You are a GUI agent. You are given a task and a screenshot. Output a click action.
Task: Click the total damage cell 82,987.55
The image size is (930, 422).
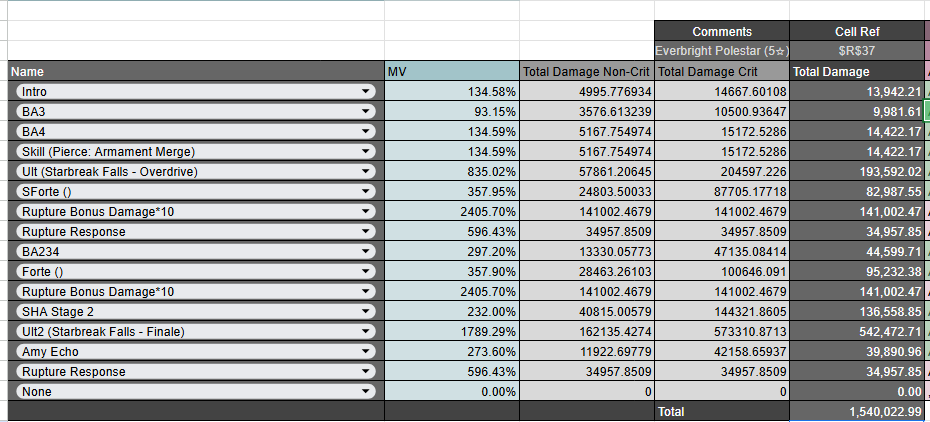tap(856, 192)
